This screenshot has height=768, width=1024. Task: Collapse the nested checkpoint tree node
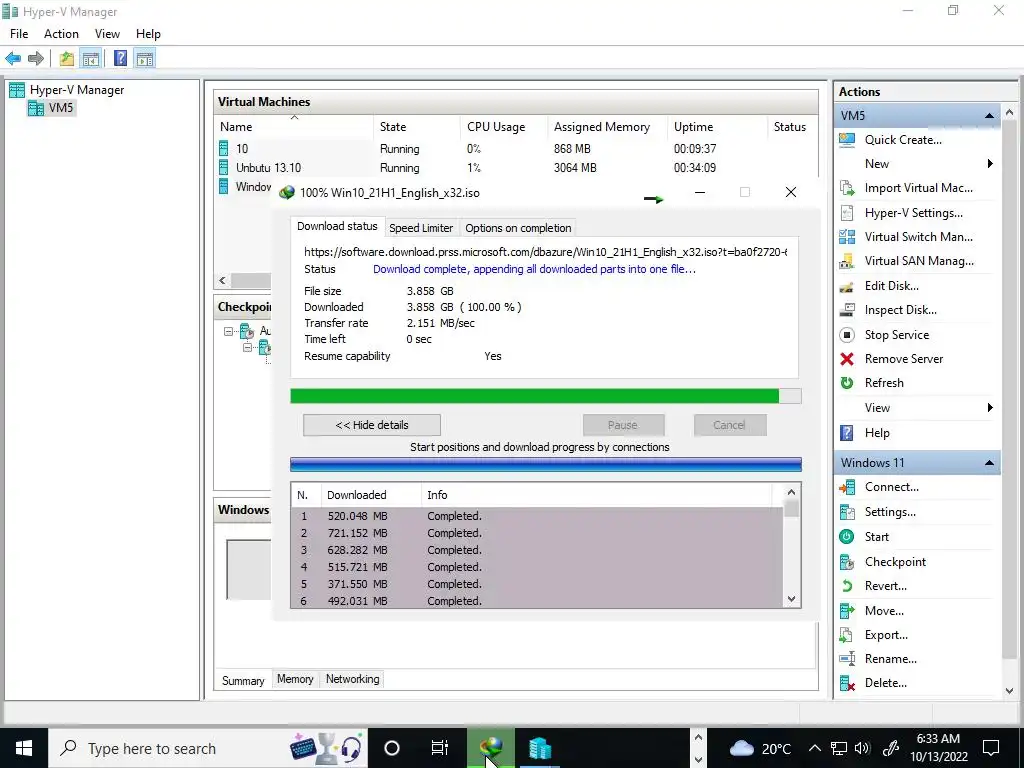(248, 348)
